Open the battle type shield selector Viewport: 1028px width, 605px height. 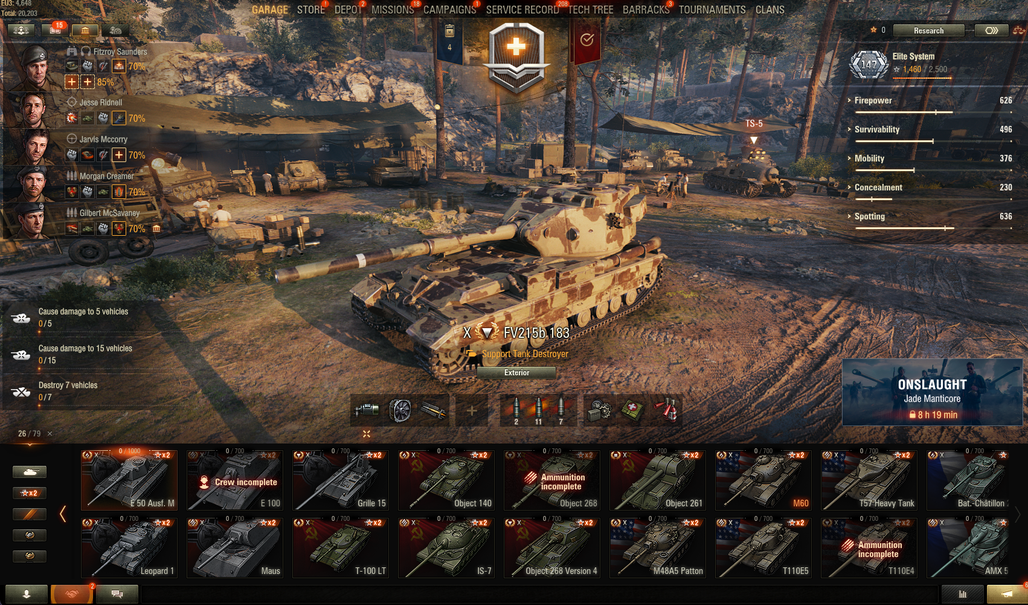point(517,56)
